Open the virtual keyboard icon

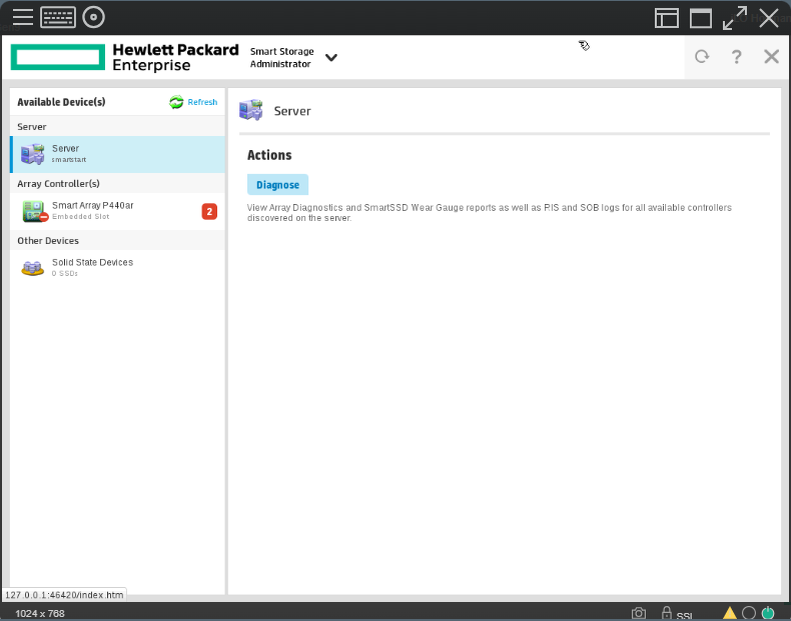[x=58, y=17]
